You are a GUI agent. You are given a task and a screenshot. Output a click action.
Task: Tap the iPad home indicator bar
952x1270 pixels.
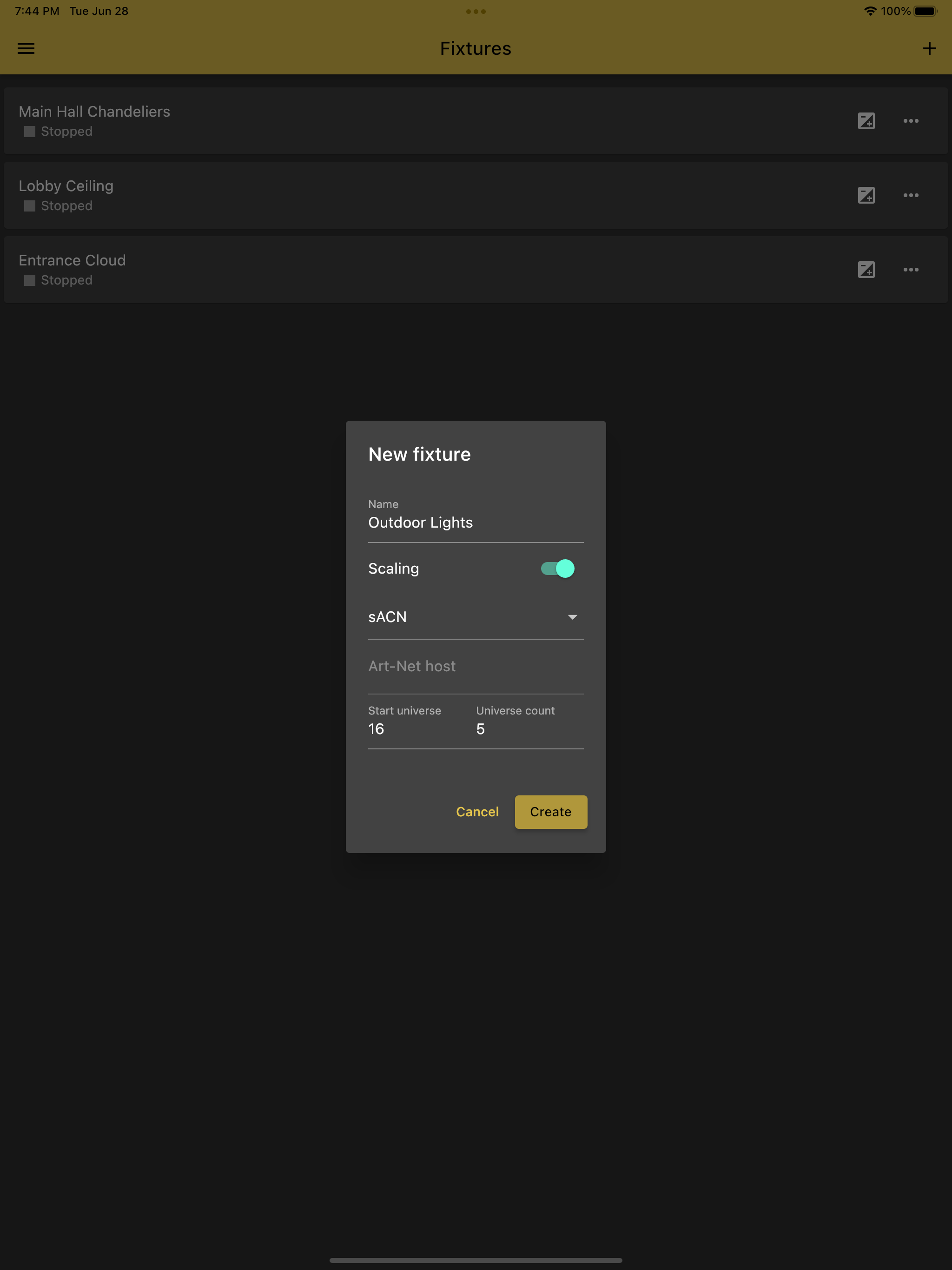click(476, 1260)
